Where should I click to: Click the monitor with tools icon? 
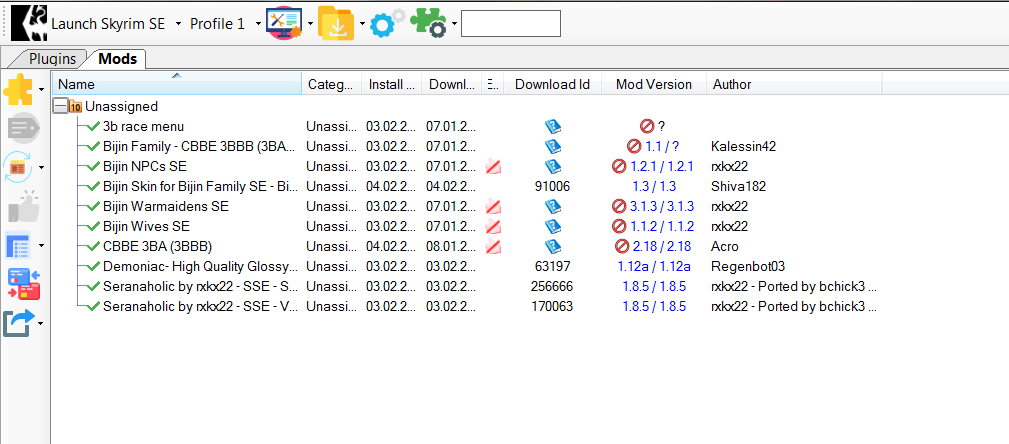[x=284, y=23]
